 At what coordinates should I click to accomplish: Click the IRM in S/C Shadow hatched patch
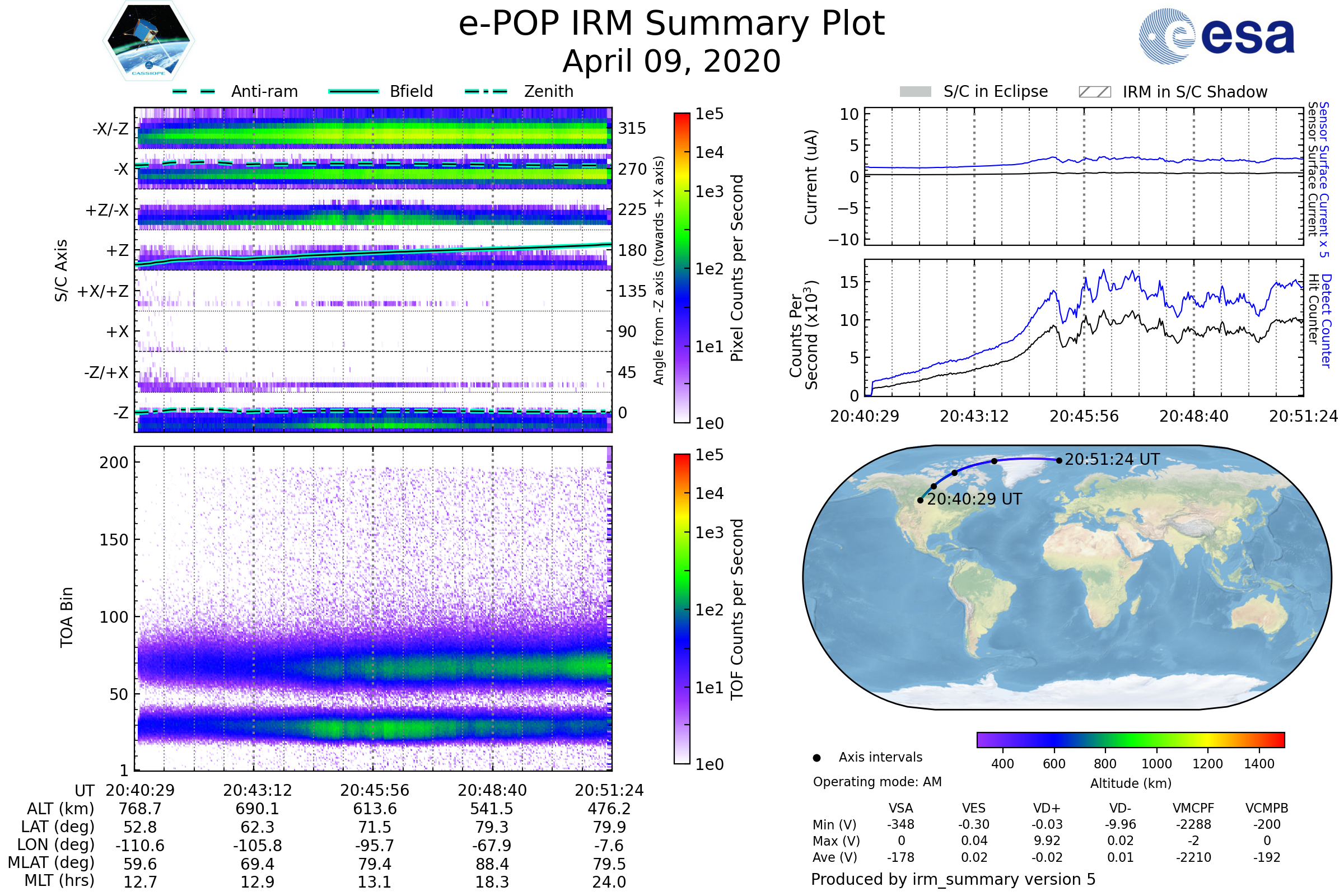pyautogui.click(x=1094, y=92)
